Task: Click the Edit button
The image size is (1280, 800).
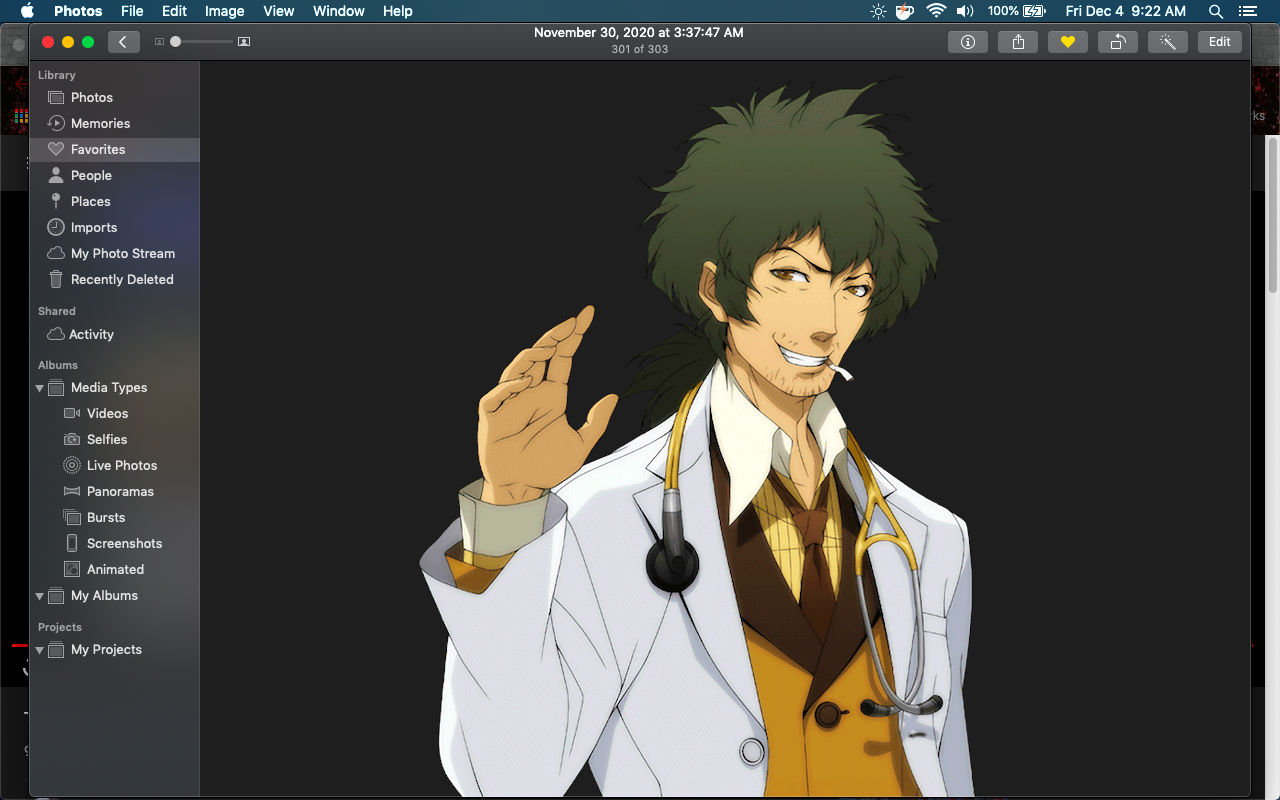Action: tap(1220, 42)
